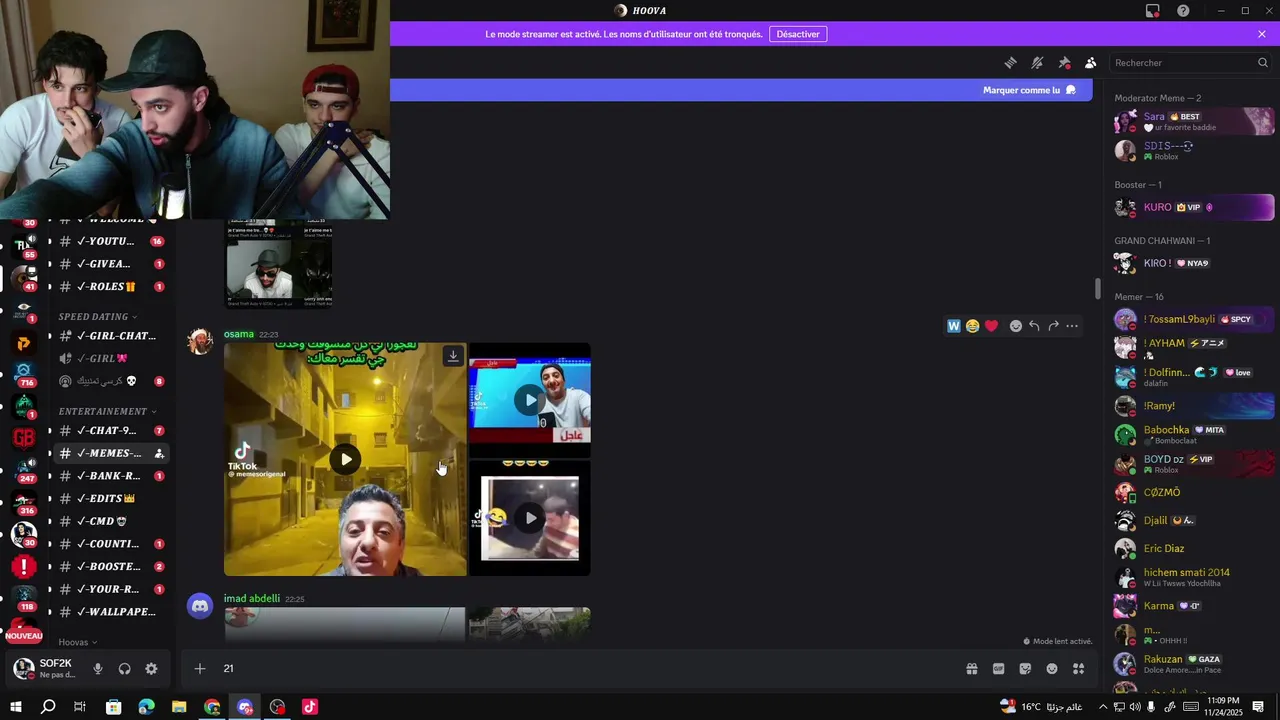
Task: Create invite icon on √-MEMES channel
Action: 159,453
